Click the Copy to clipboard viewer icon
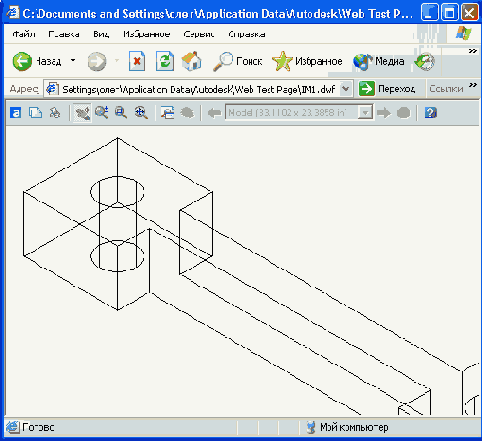Image resolution: width=482 pixels, height=441 pixels. 35,113
